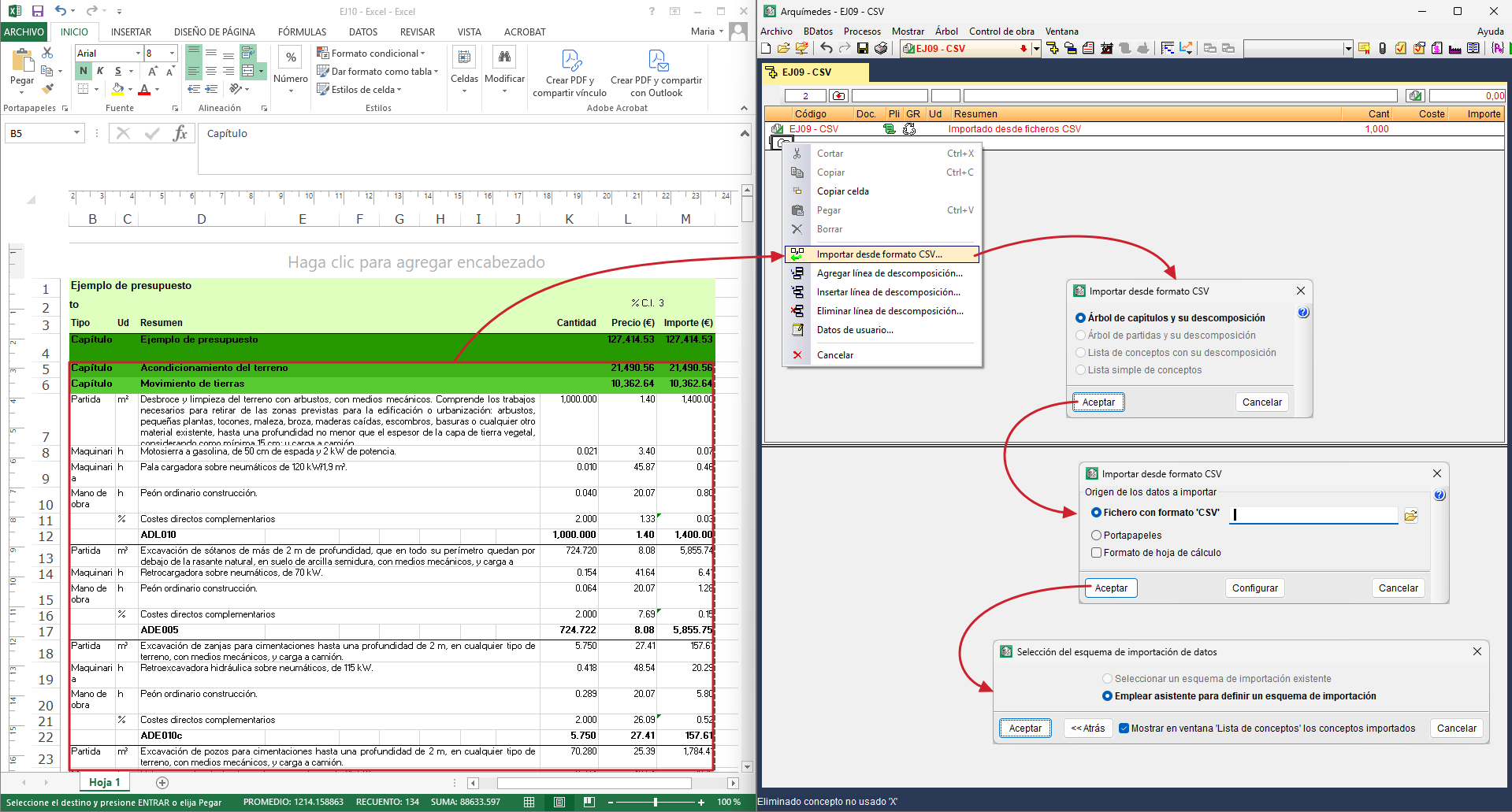Select Agregar línea de descomposición... menu entry
This screenshot has height=812, width=1512.
(x=882, y=273)
